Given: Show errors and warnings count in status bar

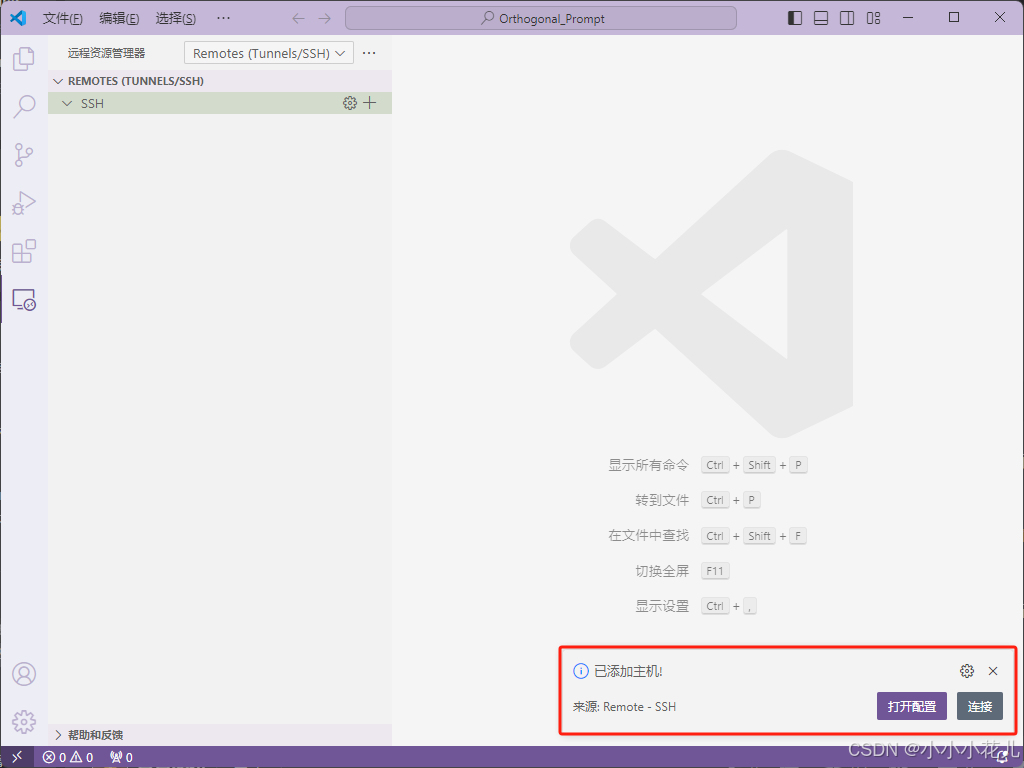Looking at the screenshot, I should (x=68, y=757).
